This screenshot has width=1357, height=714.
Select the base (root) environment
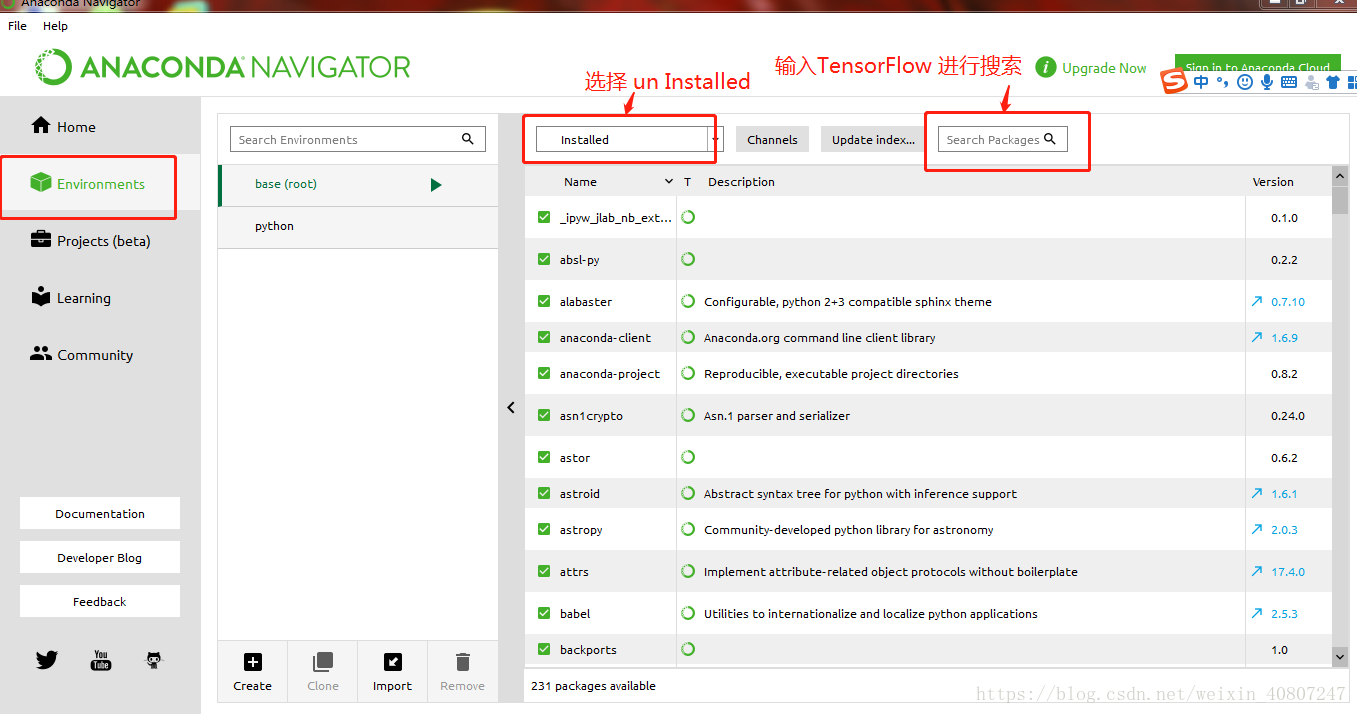coord(358,184)
